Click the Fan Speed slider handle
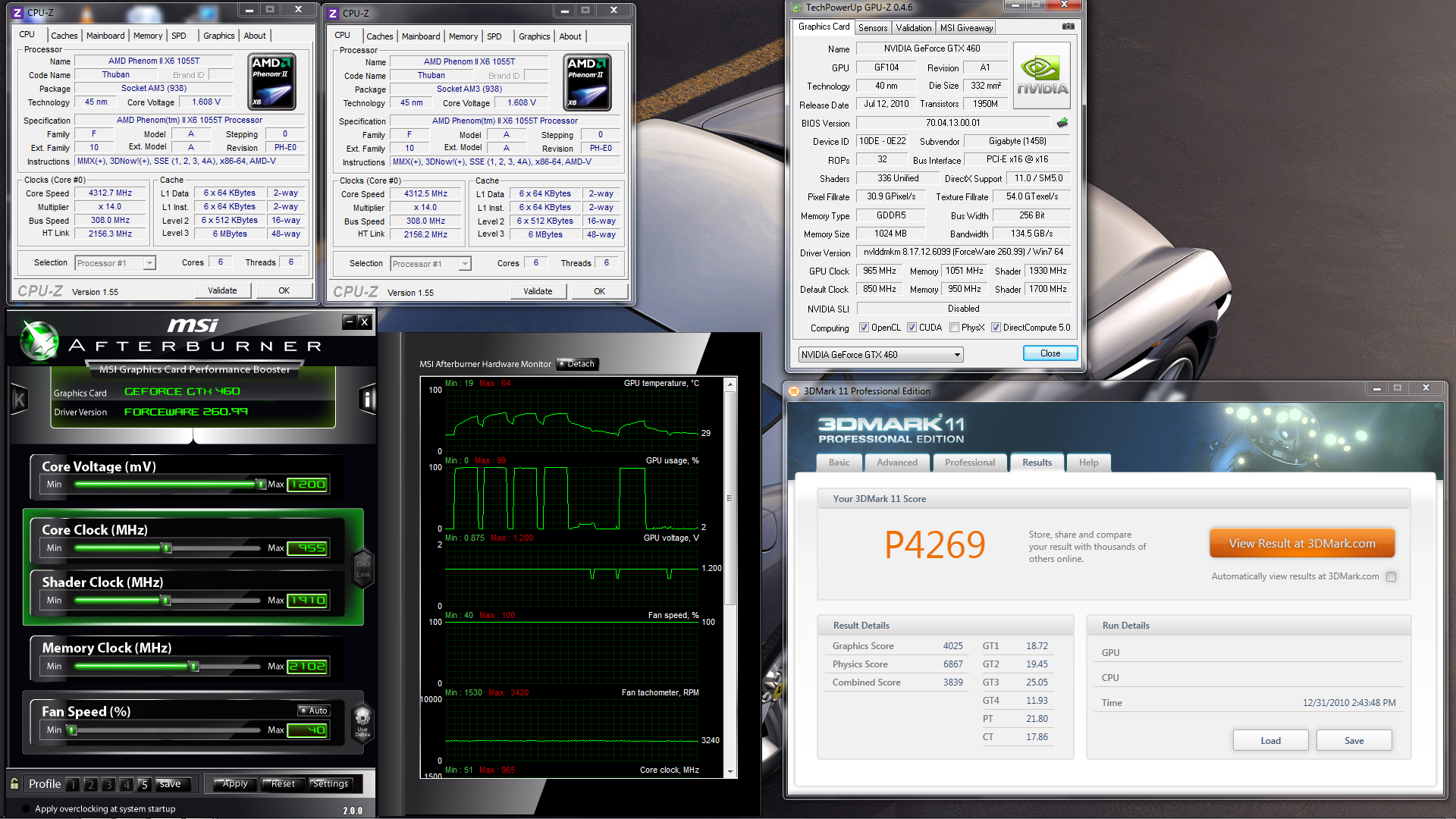1456x819 pixels. pyautogui.click(x=72, y=730)
